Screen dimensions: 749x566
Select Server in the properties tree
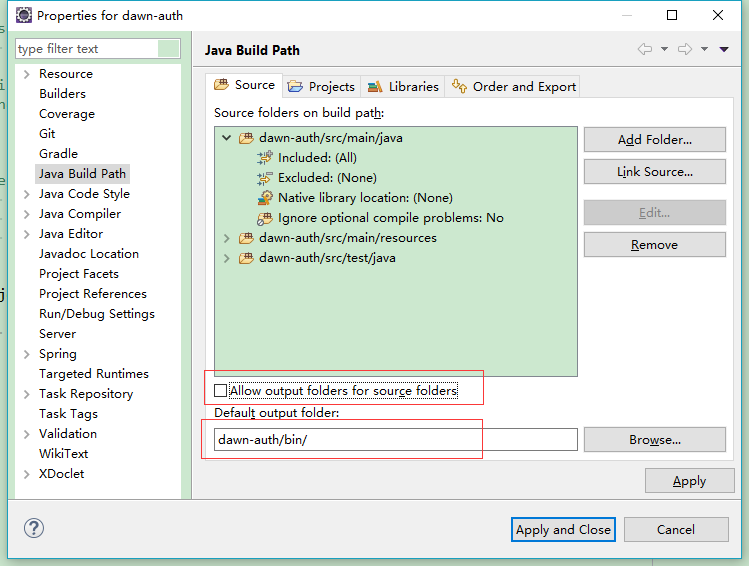point(57,334)
